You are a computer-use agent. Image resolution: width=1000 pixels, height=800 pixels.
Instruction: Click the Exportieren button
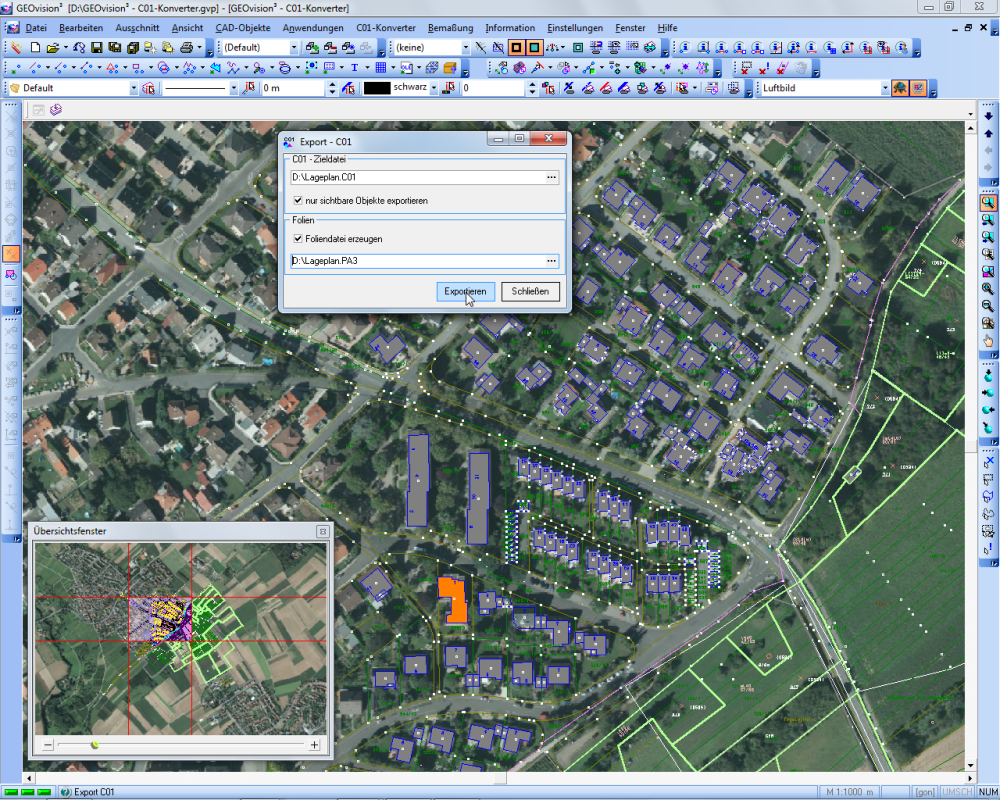click(x=466, y=291)
